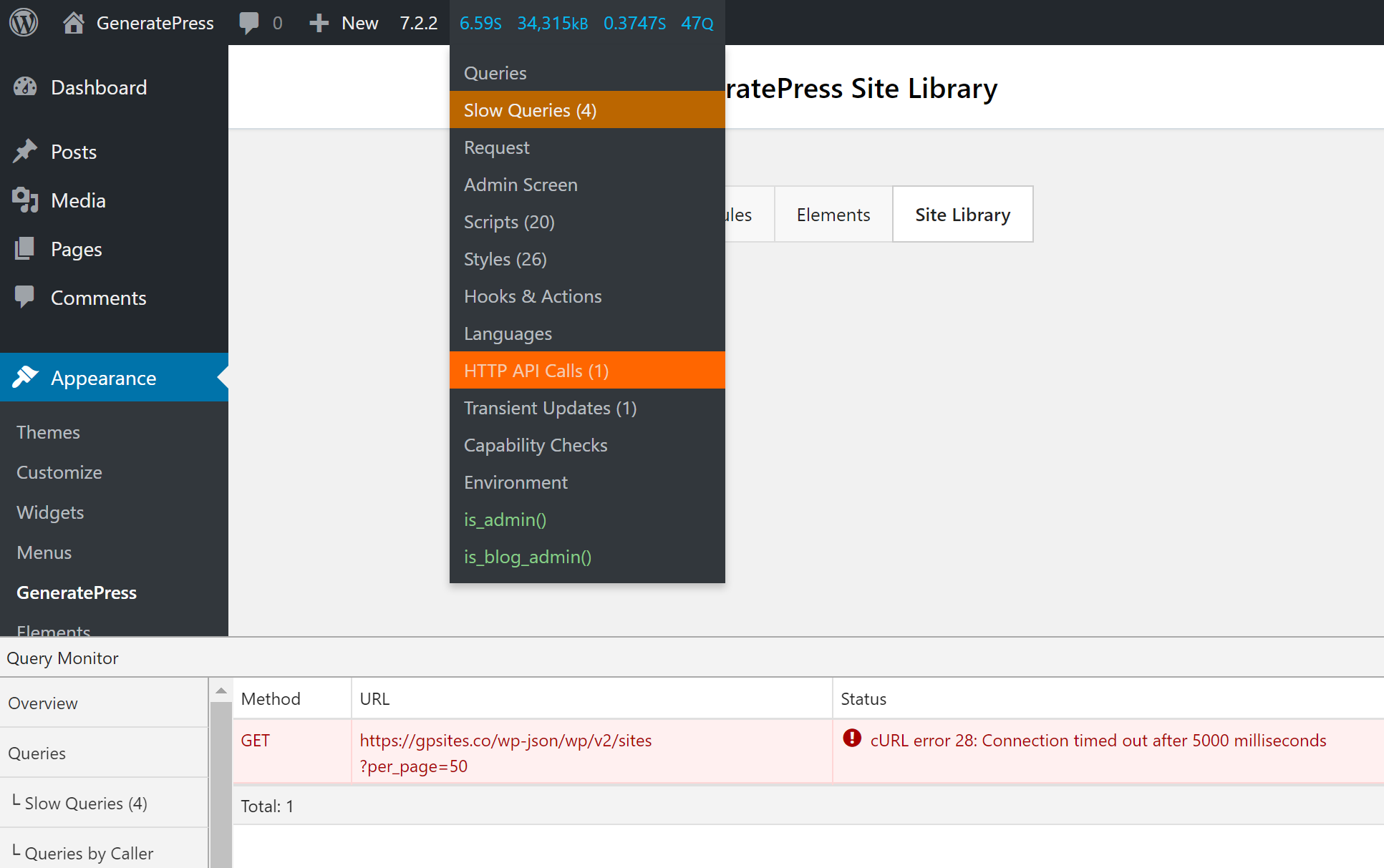Viewport: 1384px width, 868px height.
Task: Click New in the admin bar
Action: (x=359, y=23)
